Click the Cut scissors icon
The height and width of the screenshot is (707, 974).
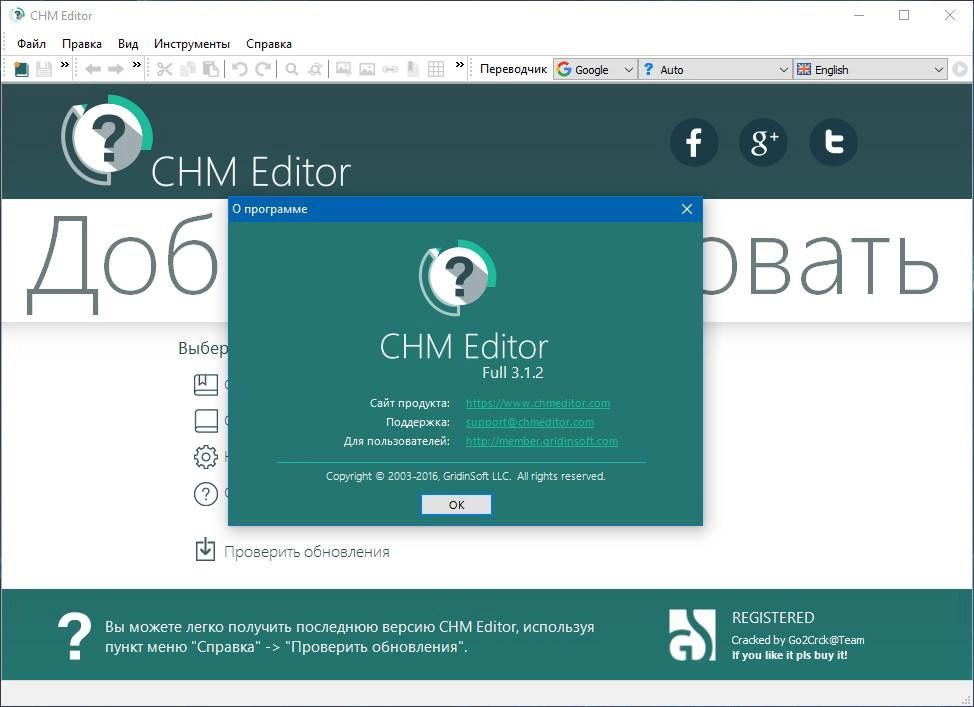click(x=165, y=69)
